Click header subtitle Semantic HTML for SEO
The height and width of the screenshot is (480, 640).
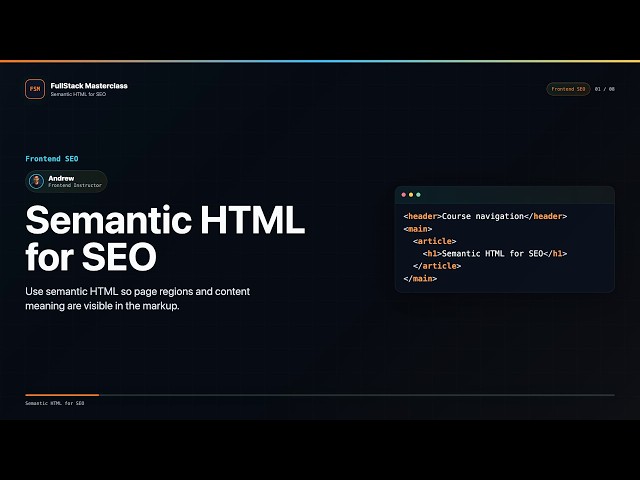78,94
